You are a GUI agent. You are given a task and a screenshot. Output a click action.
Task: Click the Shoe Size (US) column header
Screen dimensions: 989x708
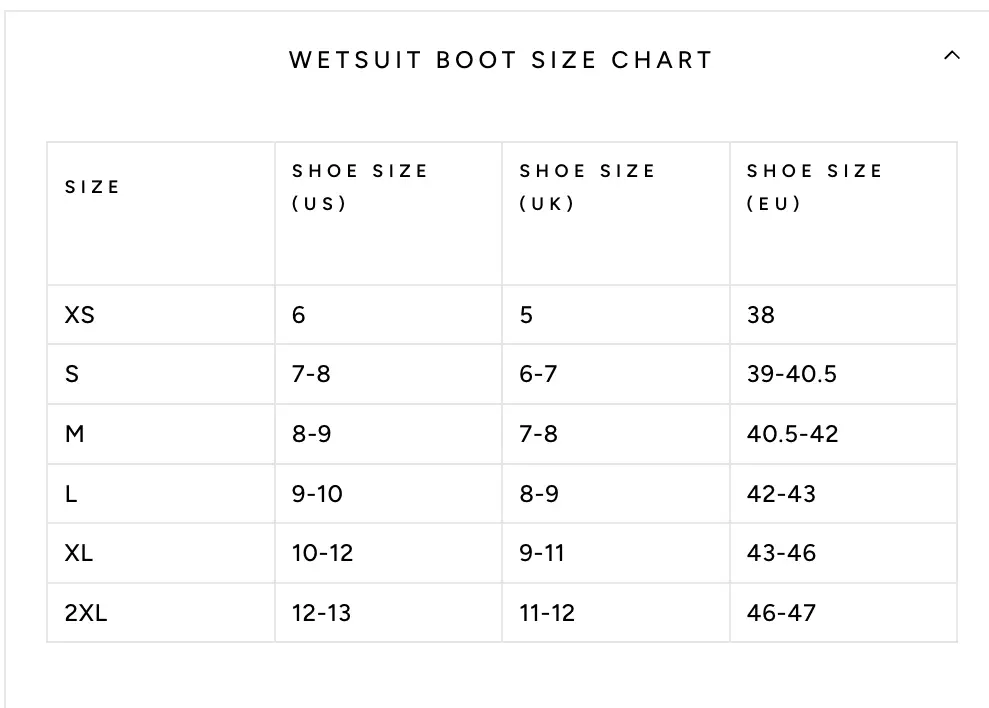(360, 187)
